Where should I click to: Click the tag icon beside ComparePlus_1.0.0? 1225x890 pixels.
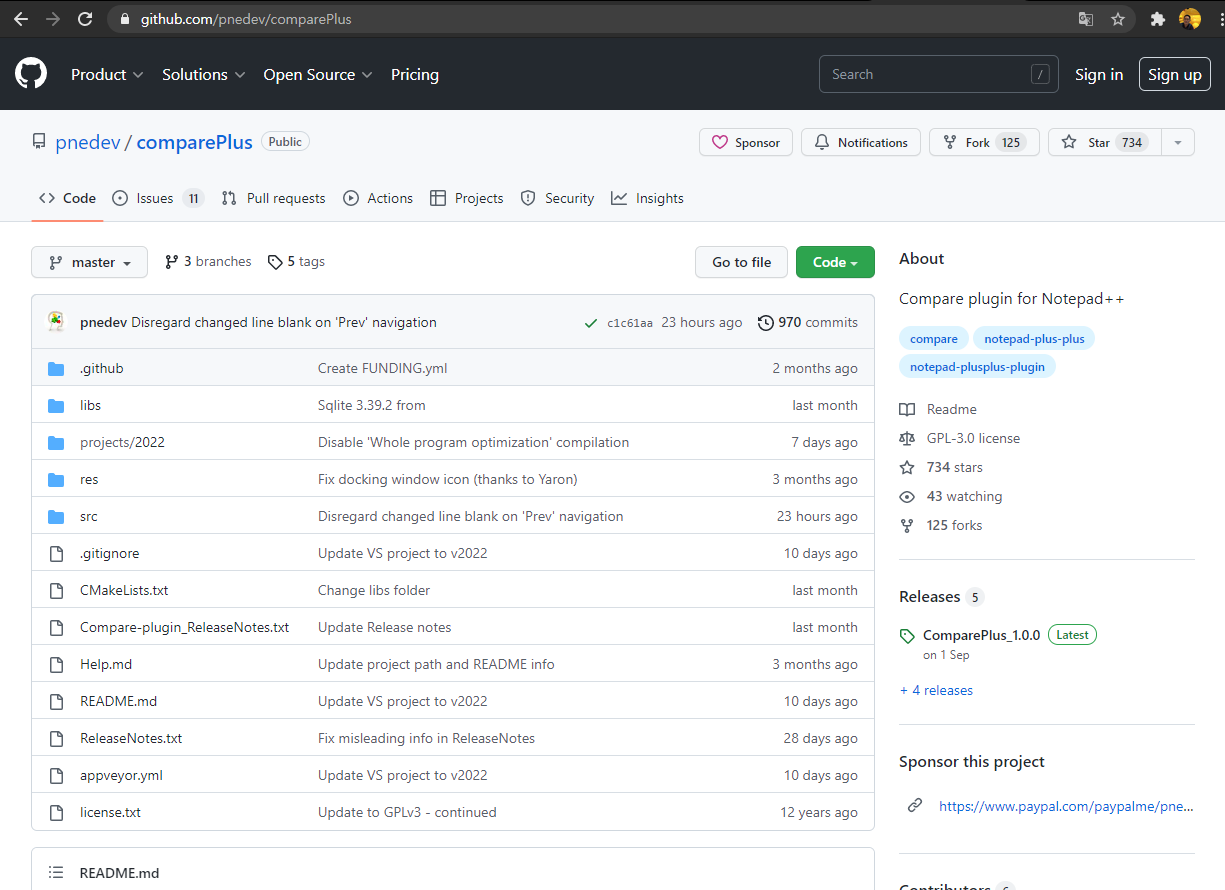pos(907,636)
